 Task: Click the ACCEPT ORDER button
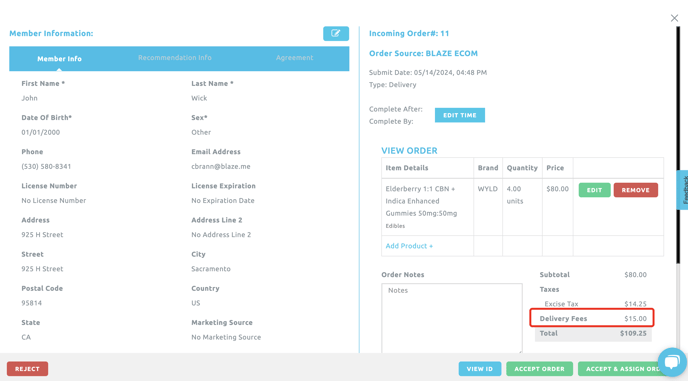pos(539,369)
